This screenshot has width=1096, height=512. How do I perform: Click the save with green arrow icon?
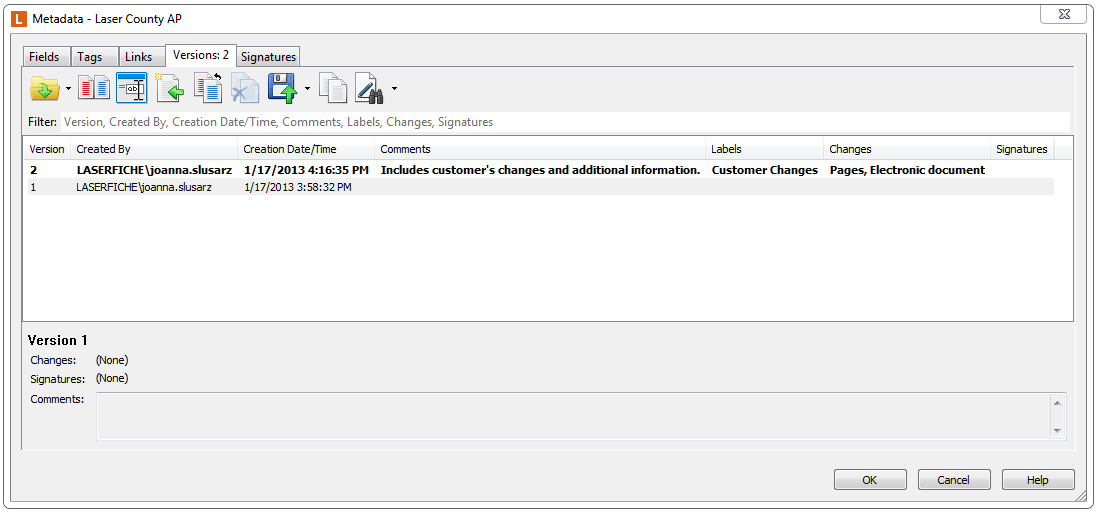click(x=283, y=89)
